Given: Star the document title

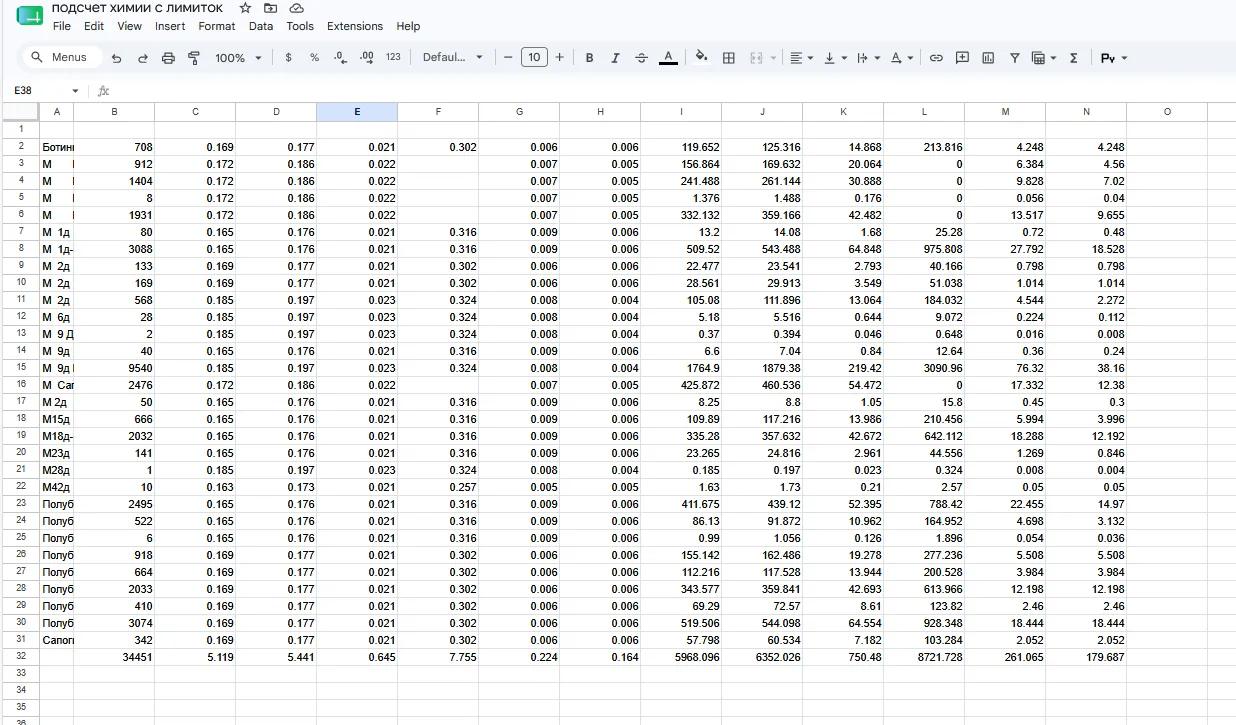Looking at the screenshot, I should click(245, 8).
